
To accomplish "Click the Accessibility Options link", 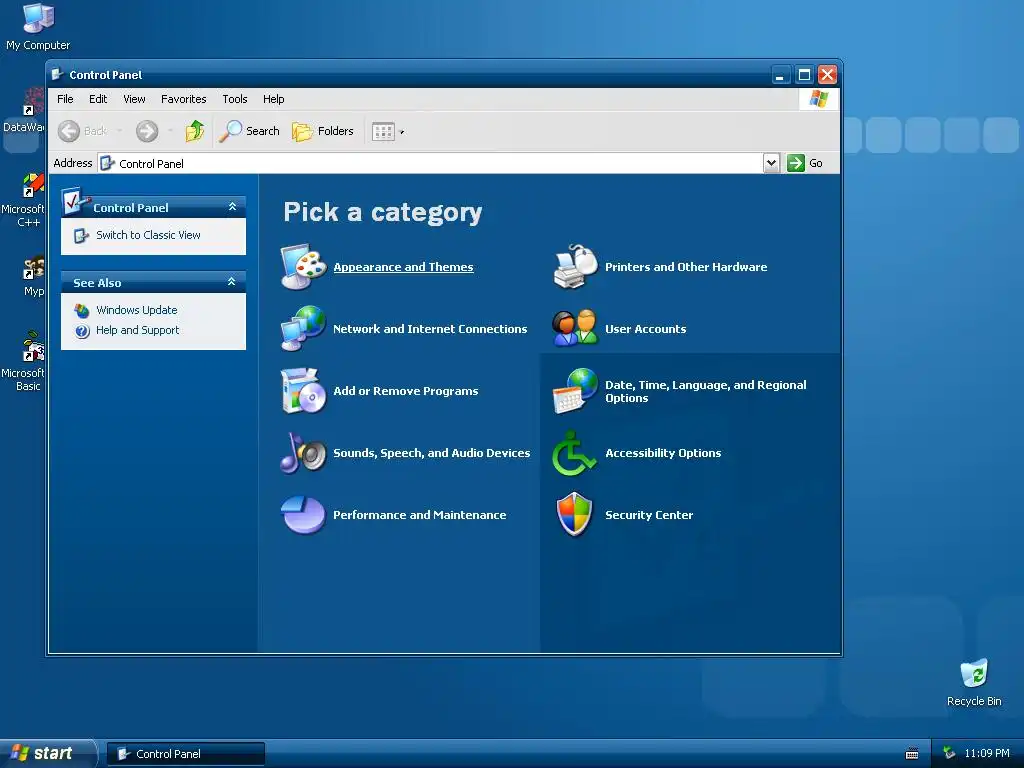I will click(663, 453).
